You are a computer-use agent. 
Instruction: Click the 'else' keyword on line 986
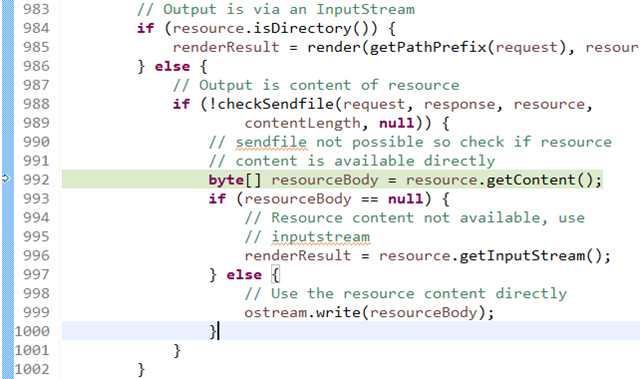click(x=172, y=66)
